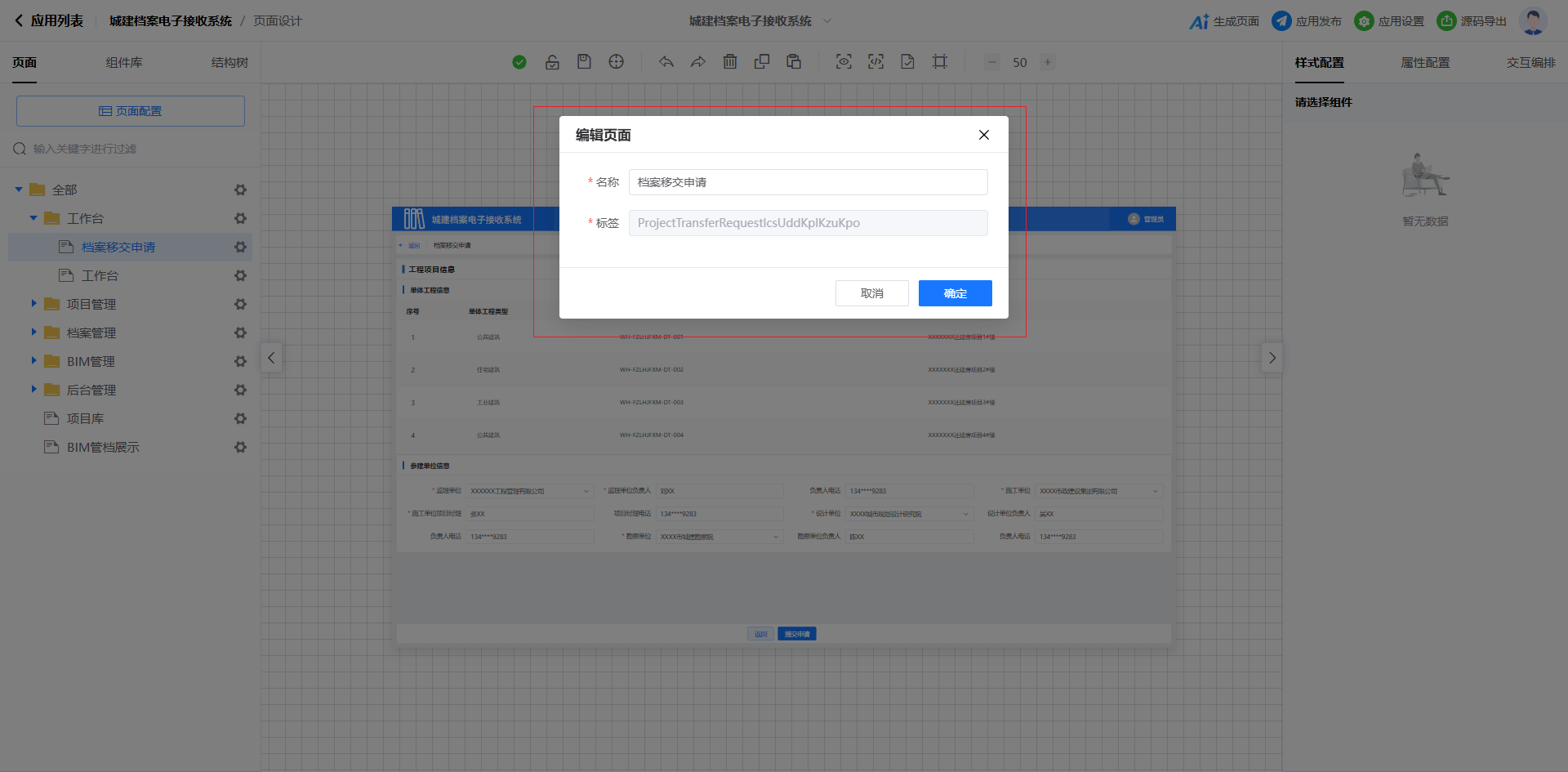The width and height of the screenshot is (1568, 772).
Task: Click the trash delete icon
Action: pos(730,62)
